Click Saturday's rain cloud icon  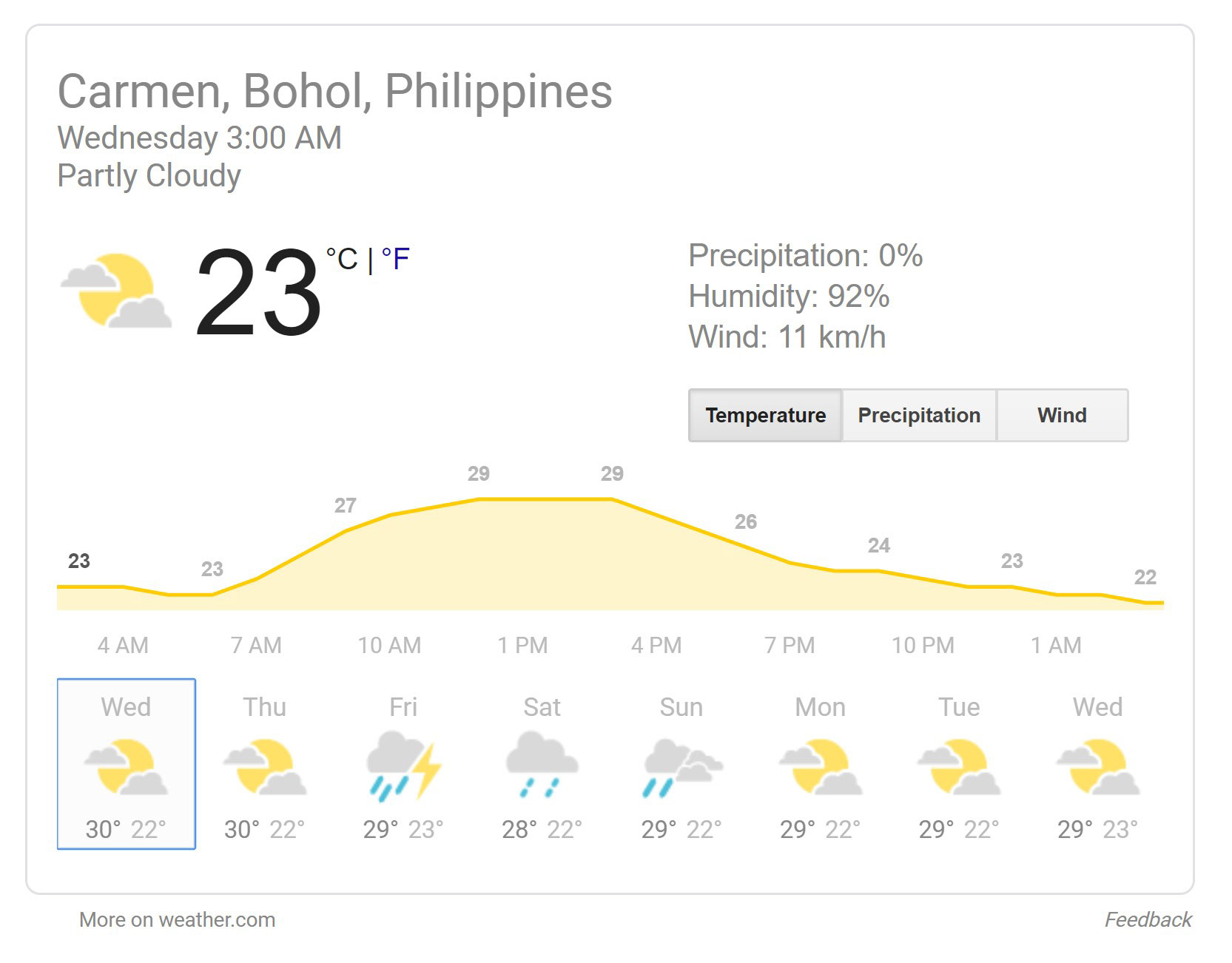pos(542,766)
